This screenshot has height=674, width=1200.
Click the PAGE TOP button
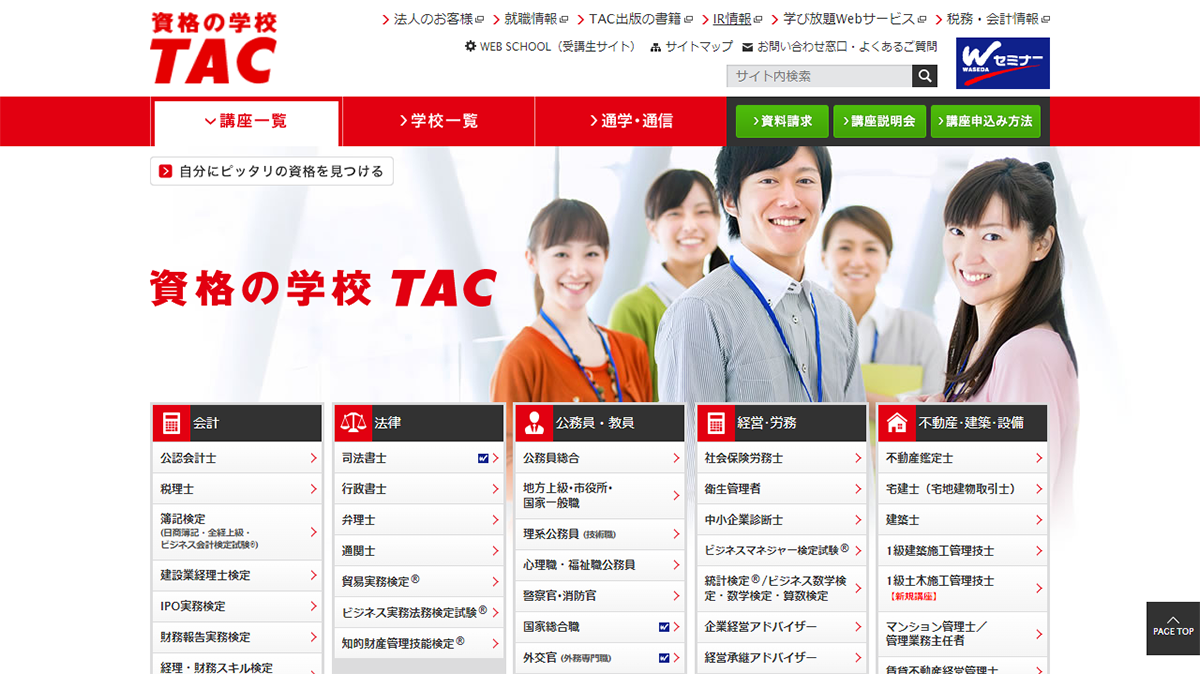[1172, 628]
